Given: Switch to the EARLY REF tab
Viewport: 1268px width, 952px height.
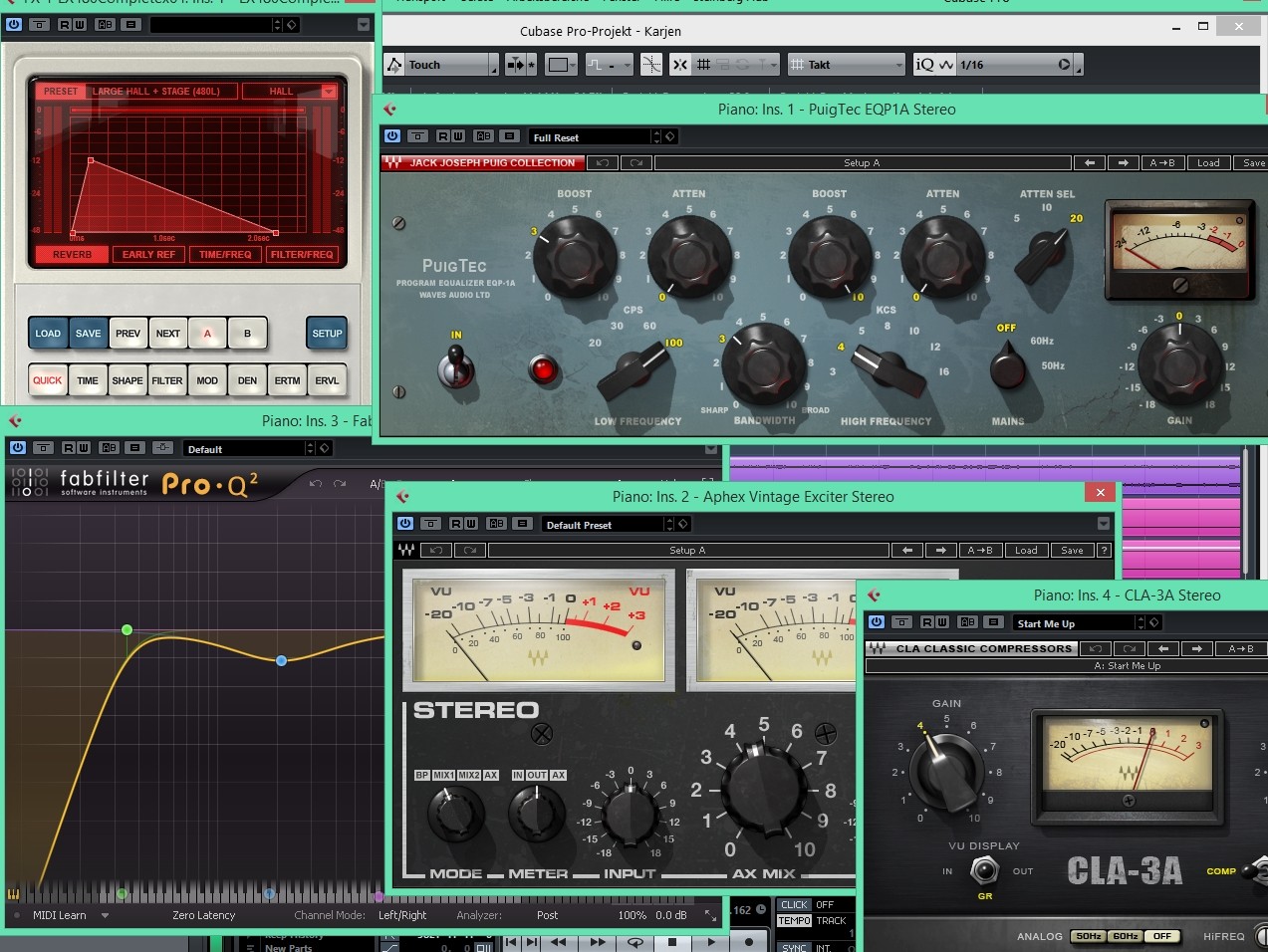Looking at the screenshot, I should [148, 255].
